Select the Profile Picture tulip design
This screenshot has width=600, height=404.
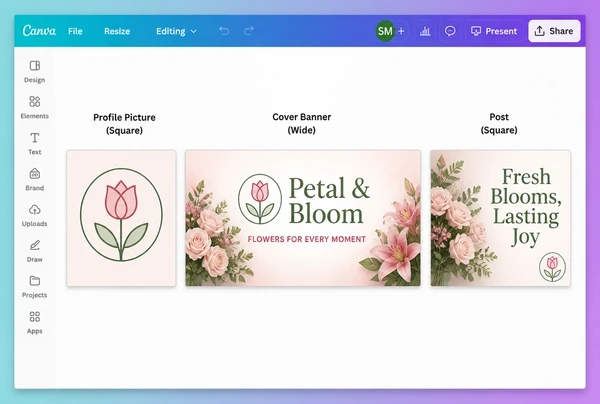tap(121, 218)
